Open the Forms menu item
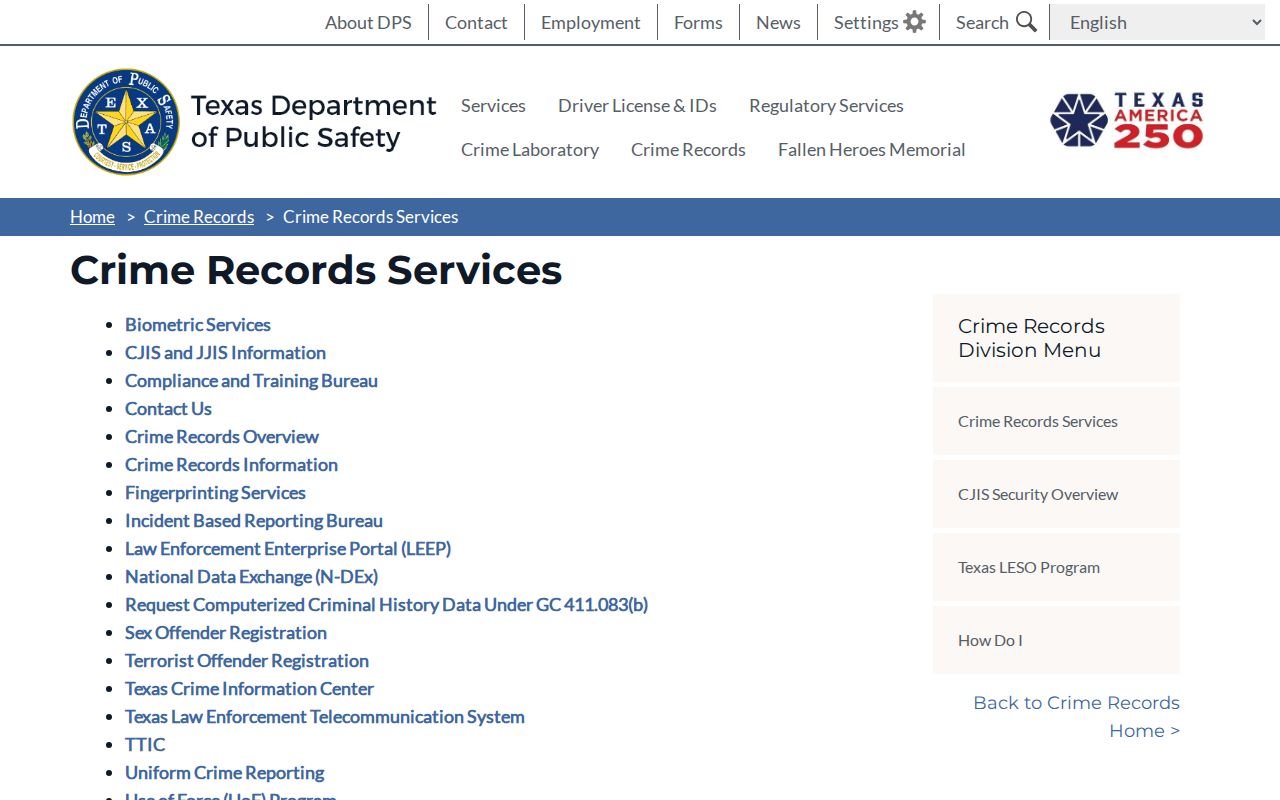The height and width of the screenshot is (800, 1280). pos(698,22)
